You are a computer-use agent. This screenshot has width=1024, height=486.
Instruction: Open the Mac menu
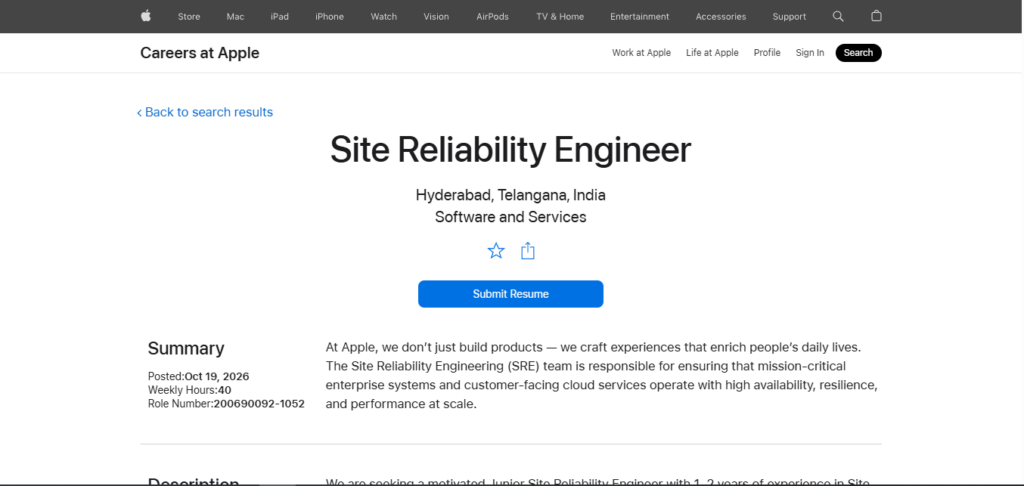(235, 16)
